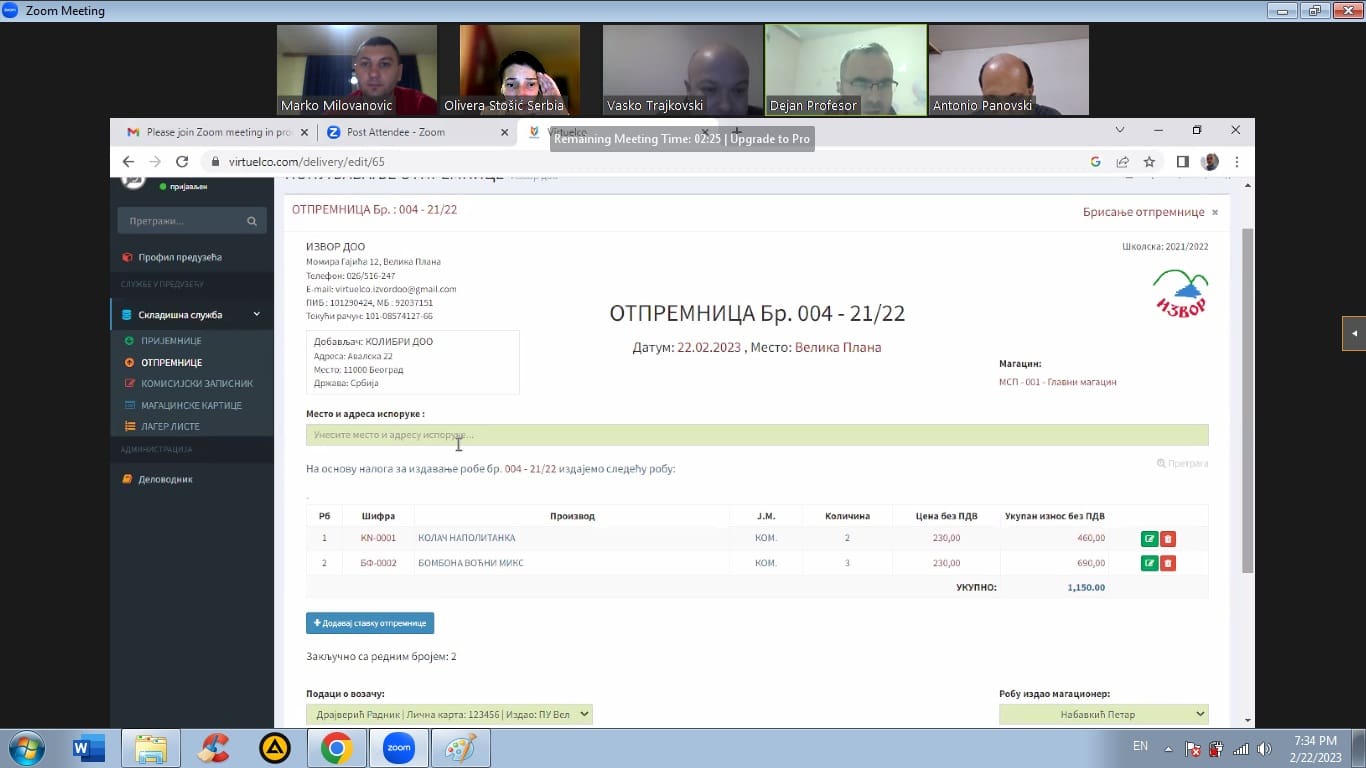Open Zoom app from Windows taskbar
The height and width of the screenshot is (768, 1366).
point(398,748)
